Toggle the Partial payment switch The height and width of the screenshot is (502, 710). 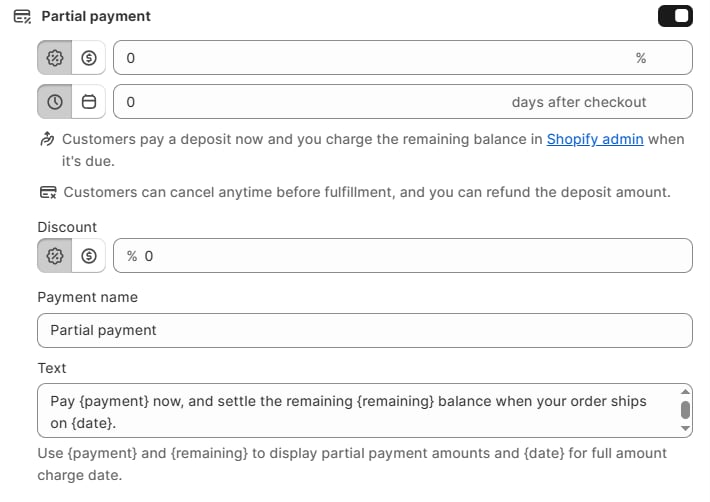(675, 16)
